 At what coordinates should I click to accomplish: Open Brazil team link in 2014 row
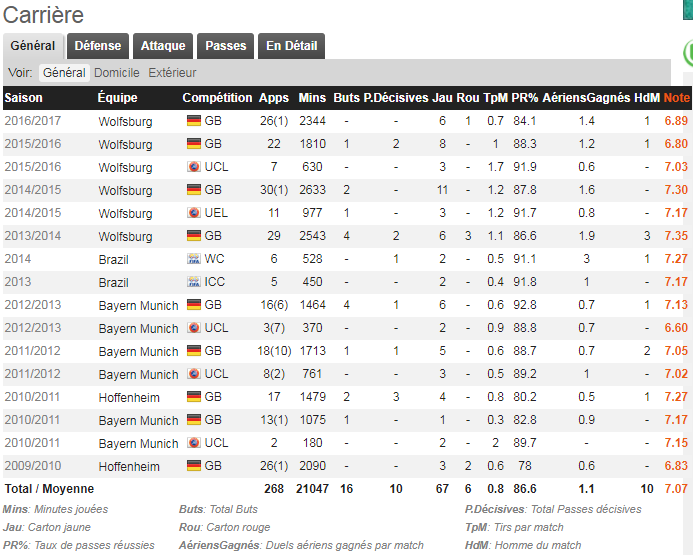(114, 259)
